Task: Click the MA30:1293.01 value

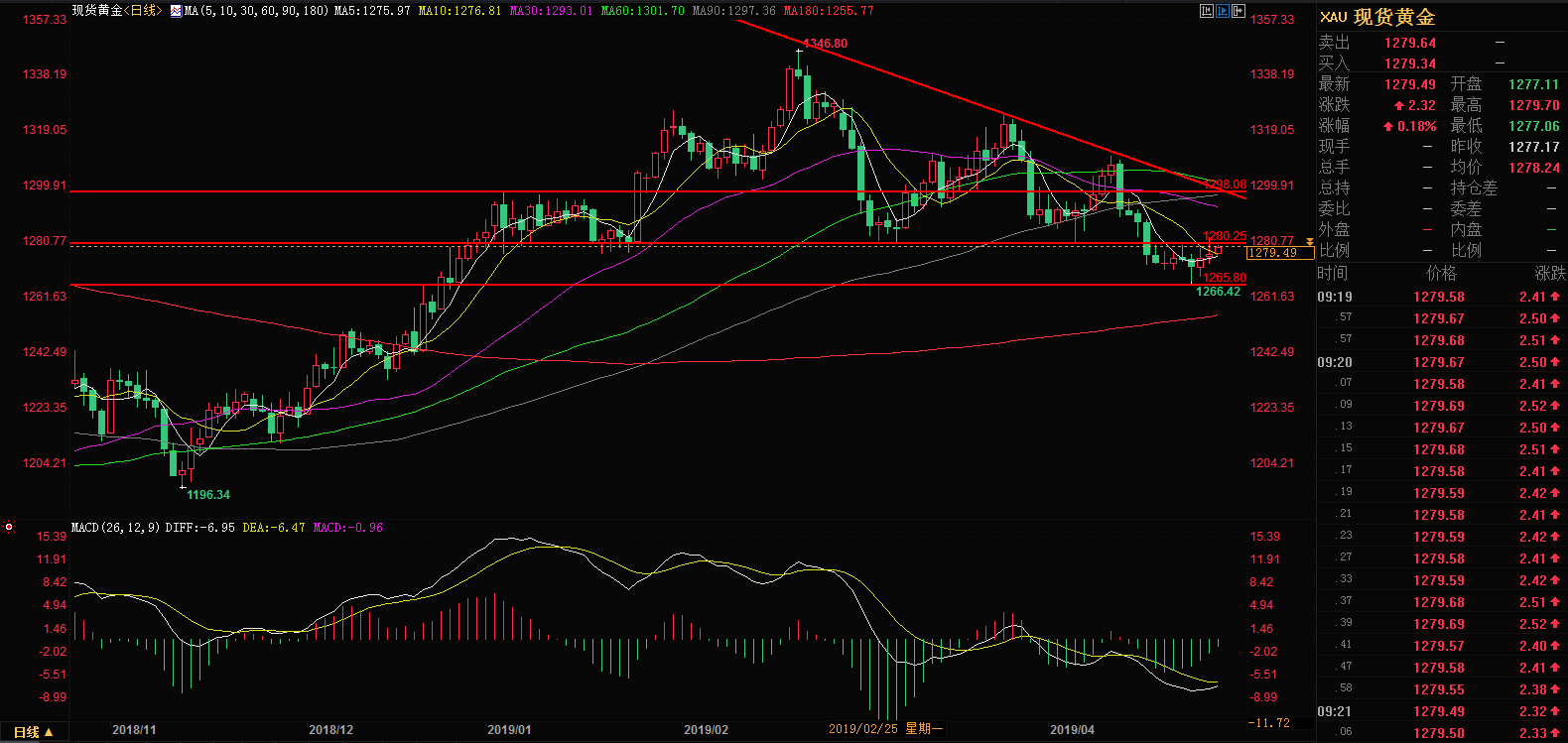Action: pos(551,11)
